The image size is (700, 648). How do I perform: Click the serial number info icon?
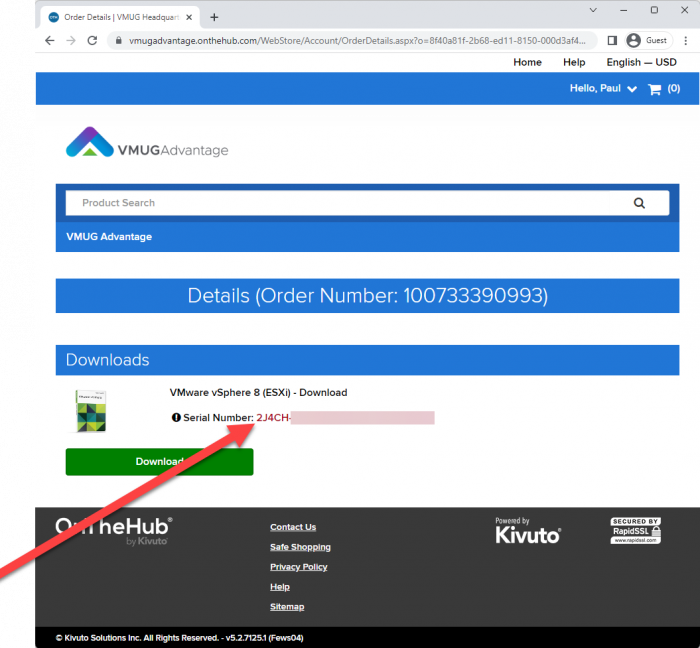[176, 418]
